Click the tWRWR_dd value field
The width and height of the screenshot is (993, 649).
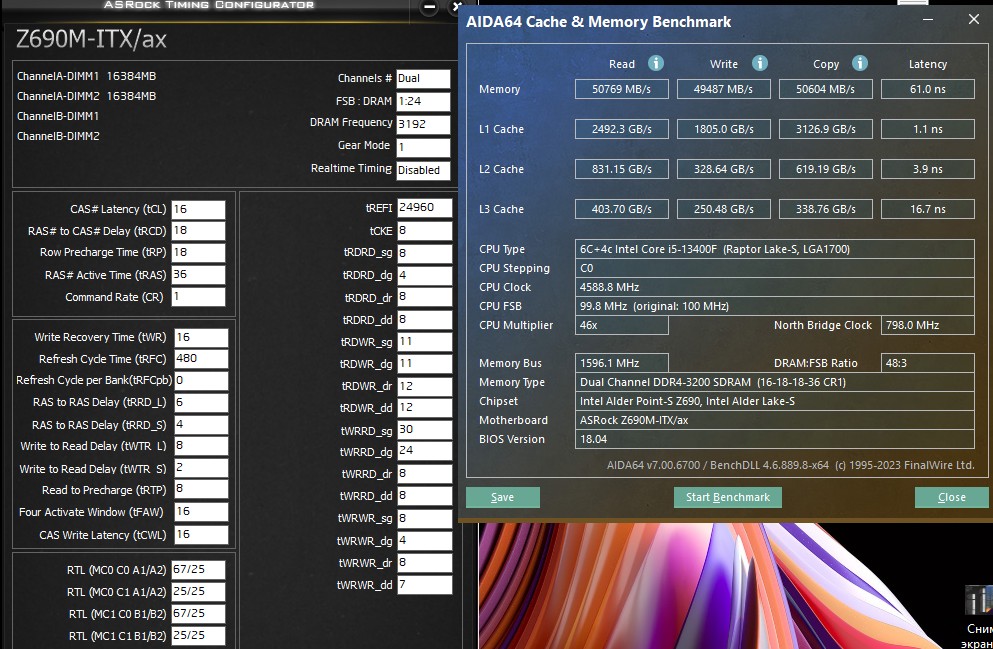[424, 584]
